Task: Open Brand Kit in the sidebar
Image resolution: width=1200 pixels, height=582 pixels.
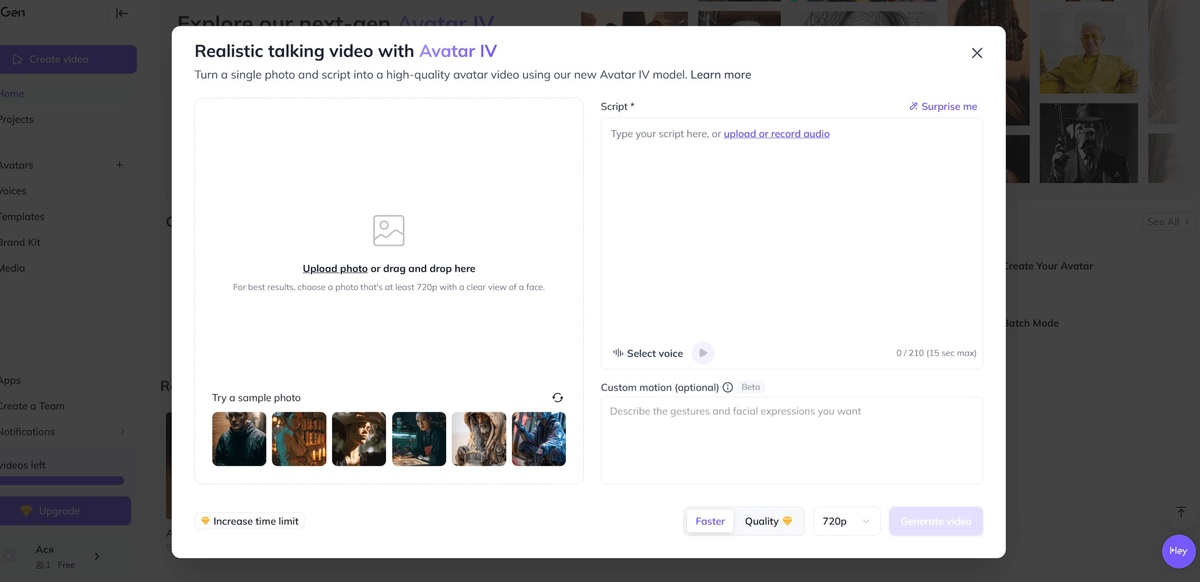Action: [x=20, y=243]
